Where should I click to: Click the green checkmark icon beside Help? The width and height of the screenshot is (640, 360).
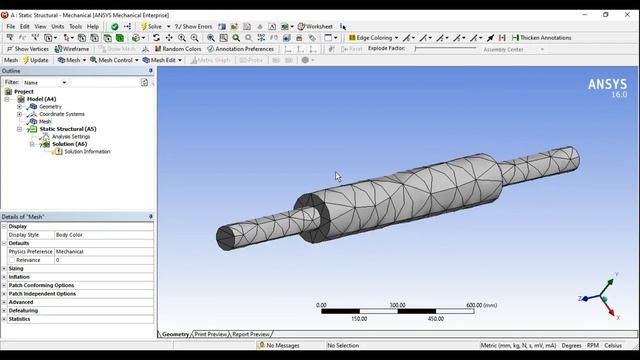point(115,27)
